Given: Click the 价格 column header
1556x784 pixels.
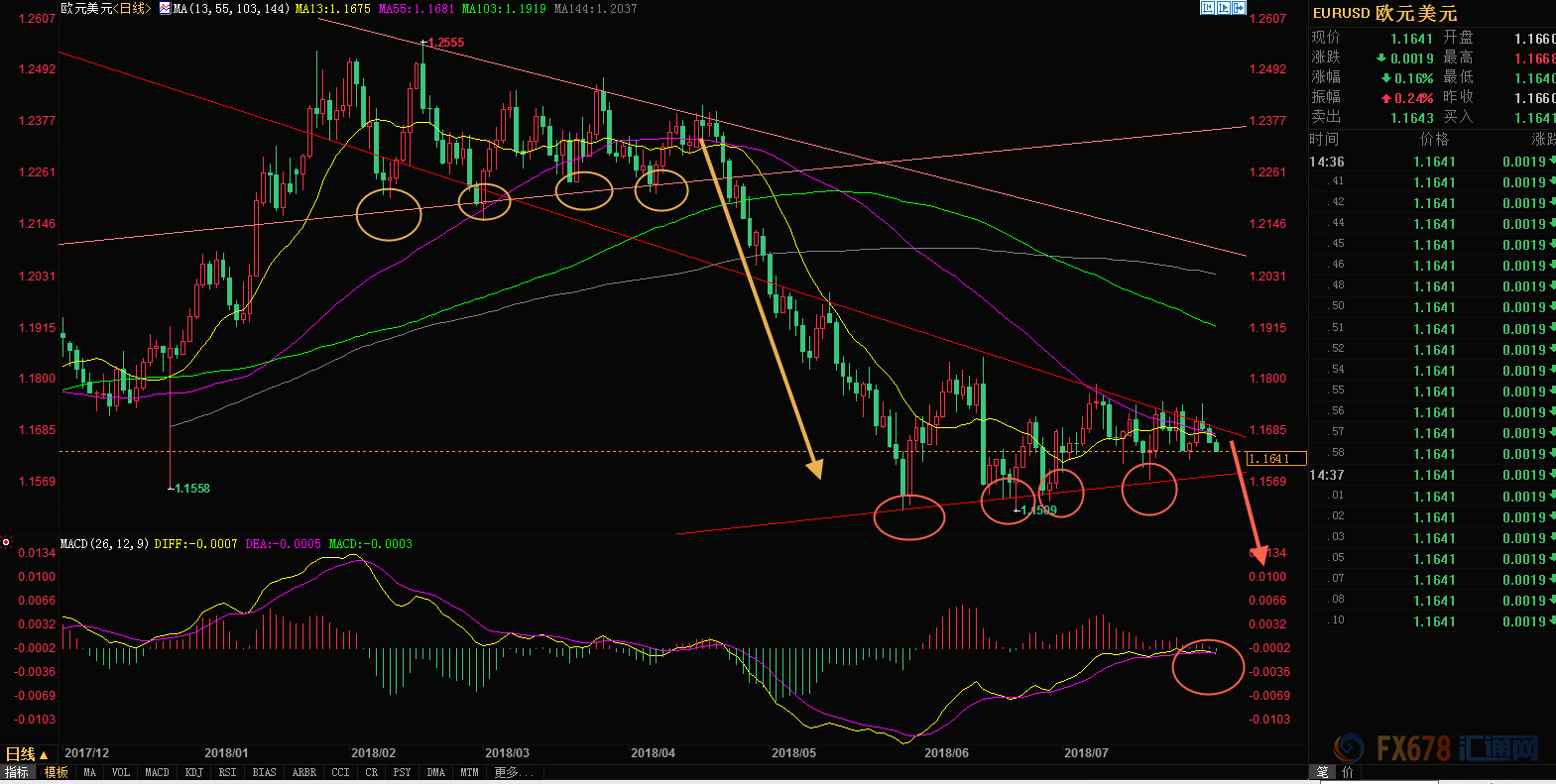Looking at the screenshot, I should (x=1434, y=139).
